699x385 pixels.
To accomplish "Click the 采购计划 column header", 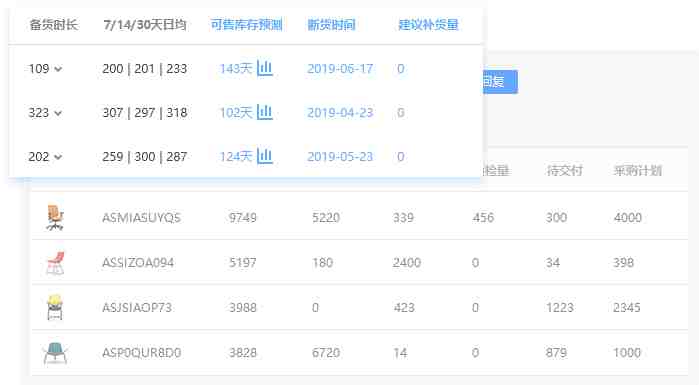I will click(x=637, y=170).
